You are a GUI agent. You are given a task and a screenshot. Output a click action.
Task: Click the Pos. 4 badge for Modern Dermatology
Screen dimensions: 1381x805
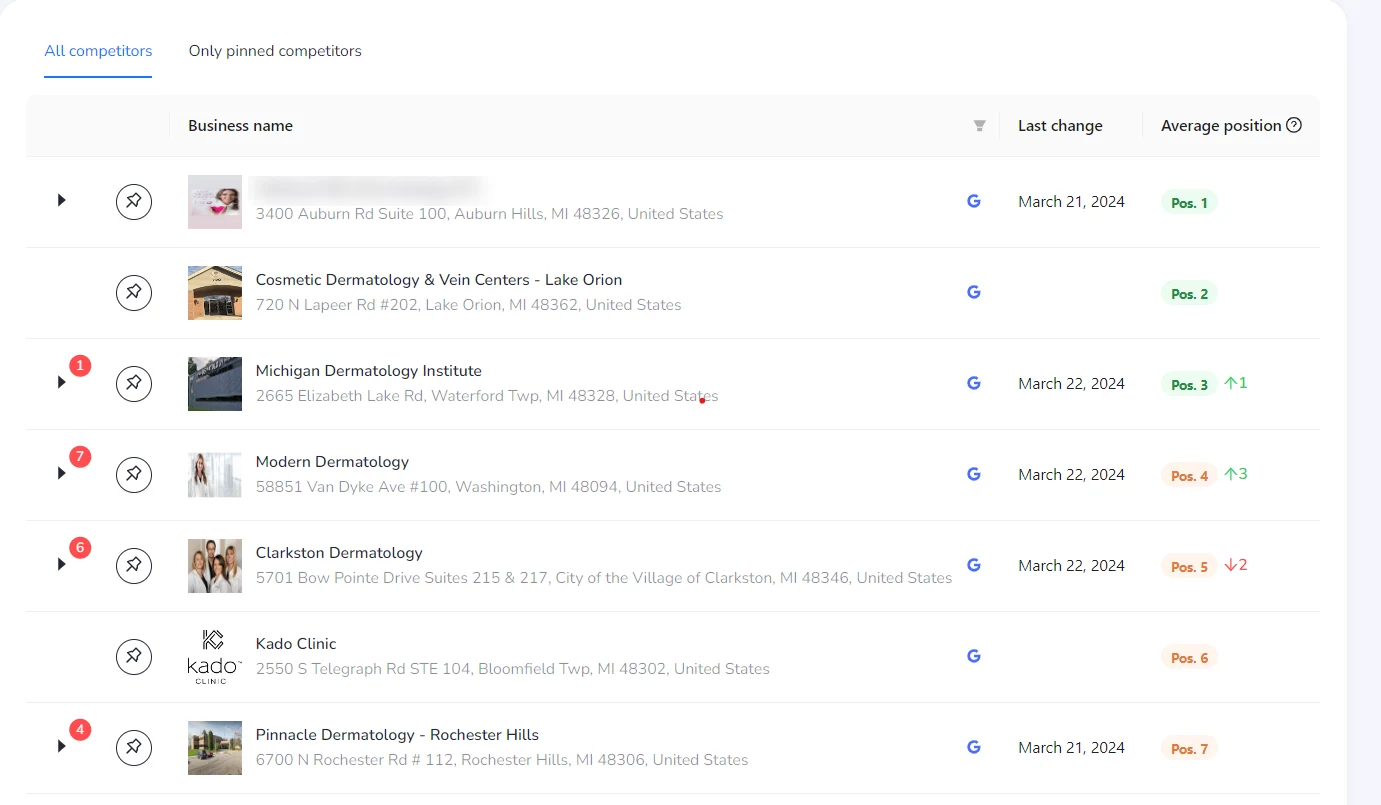1189,475
